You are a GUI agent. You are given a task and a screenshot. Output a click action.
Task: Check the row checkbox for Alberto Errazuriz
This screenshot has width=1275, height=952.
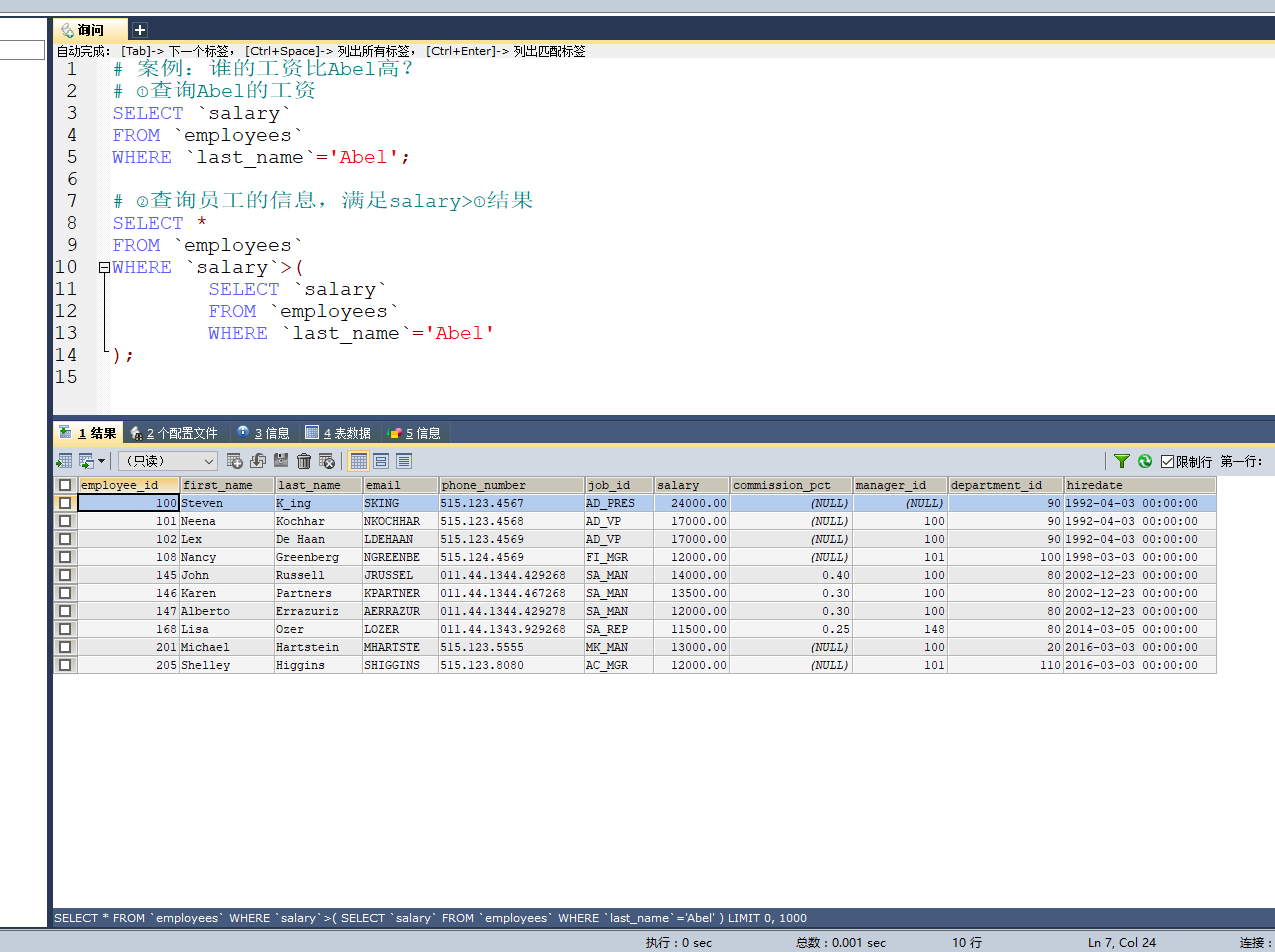65,611
